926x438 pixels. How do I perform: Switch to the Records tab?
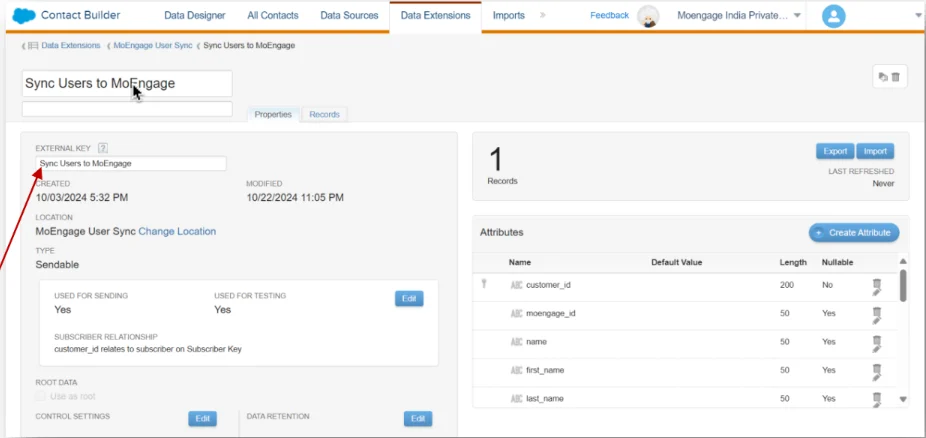(x=325, y=115)
